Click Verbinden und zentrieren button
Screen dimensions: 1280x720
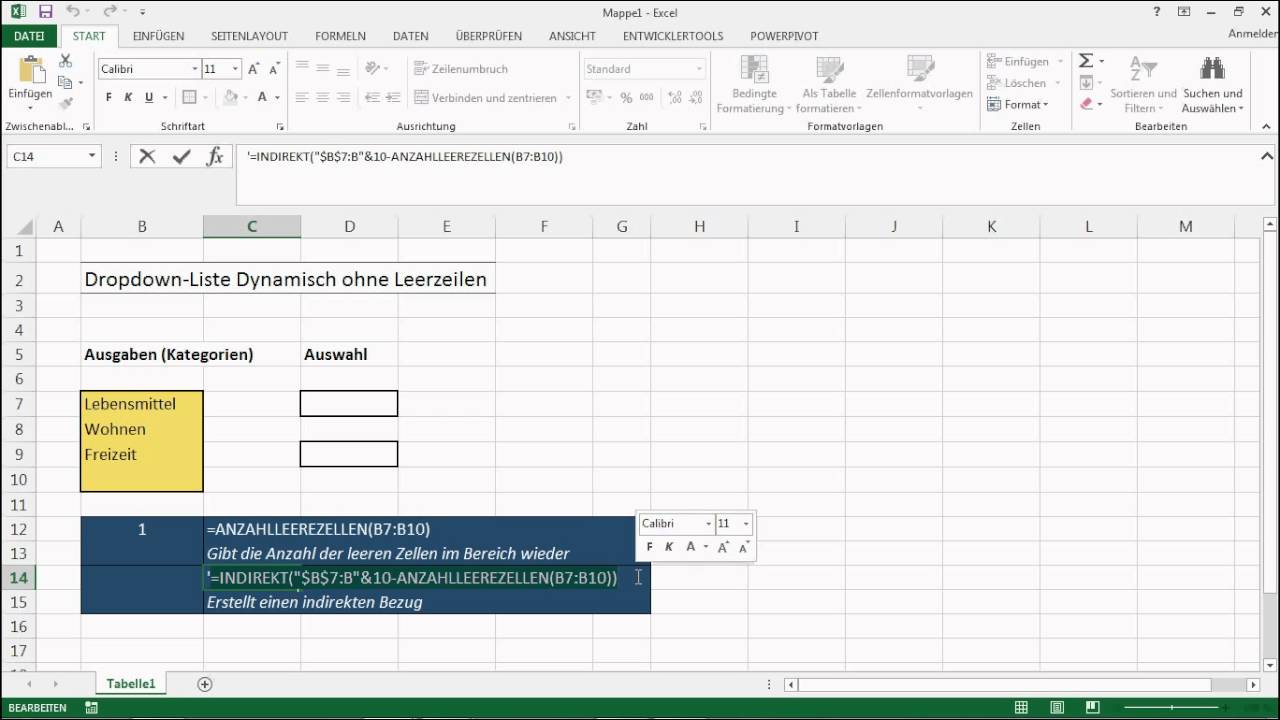(494, 98)
